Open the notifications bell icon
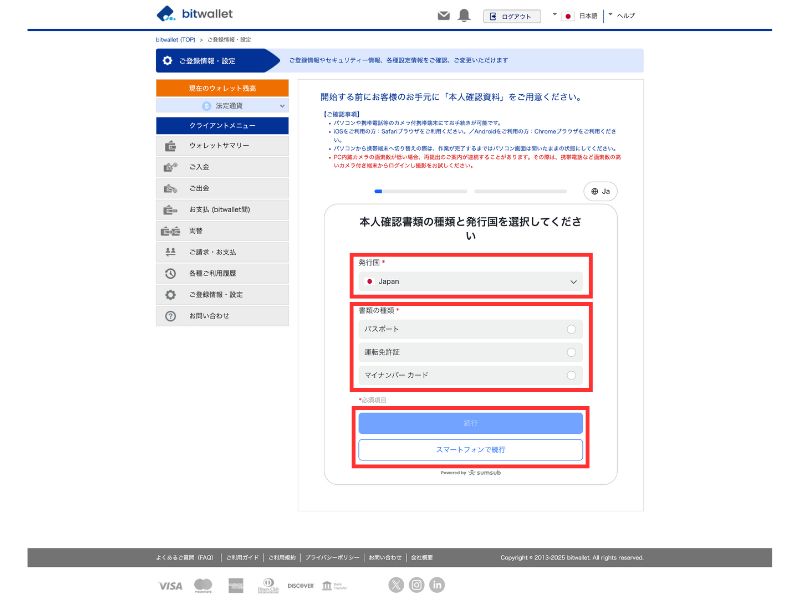Viewport: 800px width, 600px height. click(x=462, y=15)
